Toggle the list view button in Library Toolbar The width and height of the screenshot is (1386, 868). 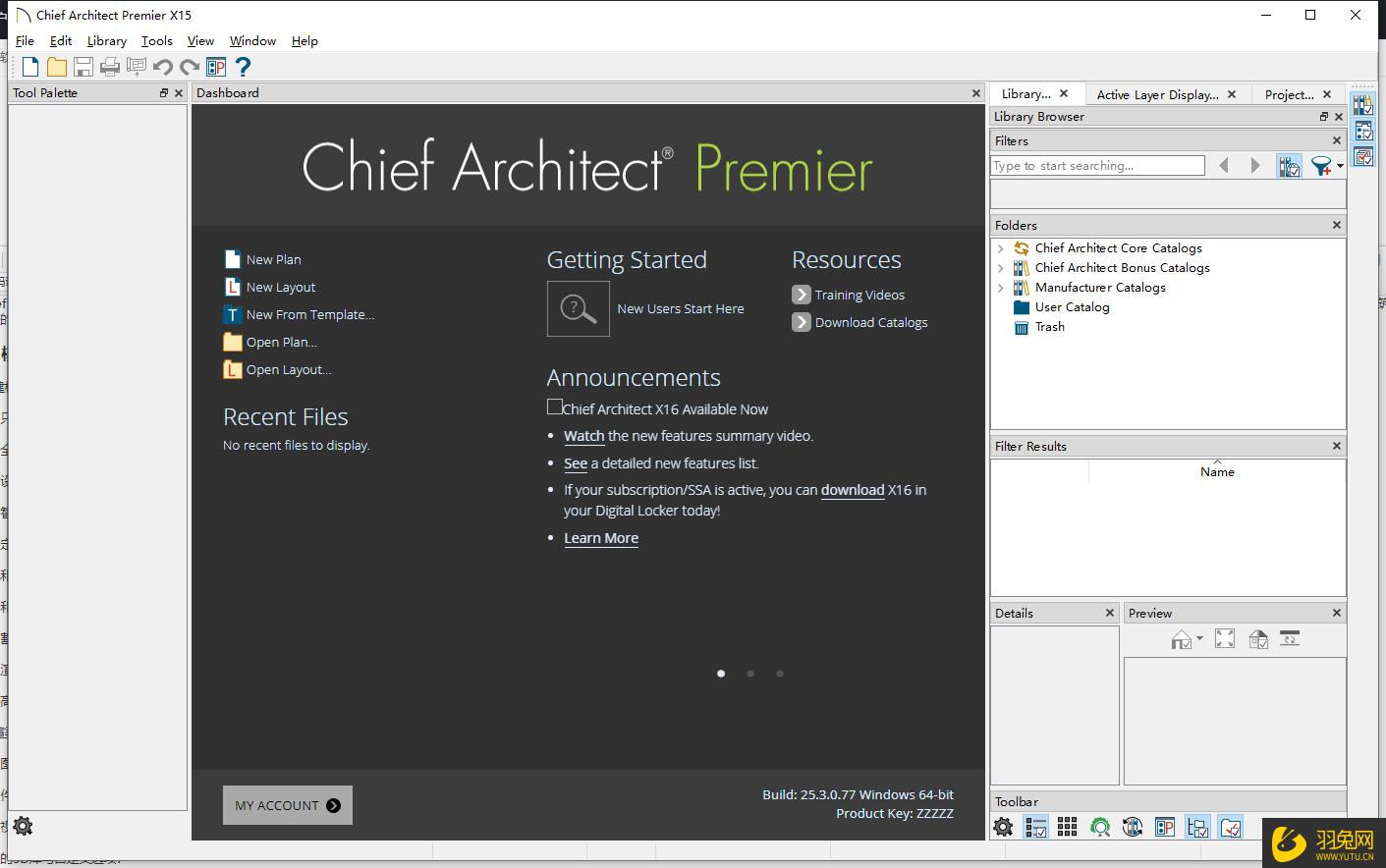[x=1035, y=827]
